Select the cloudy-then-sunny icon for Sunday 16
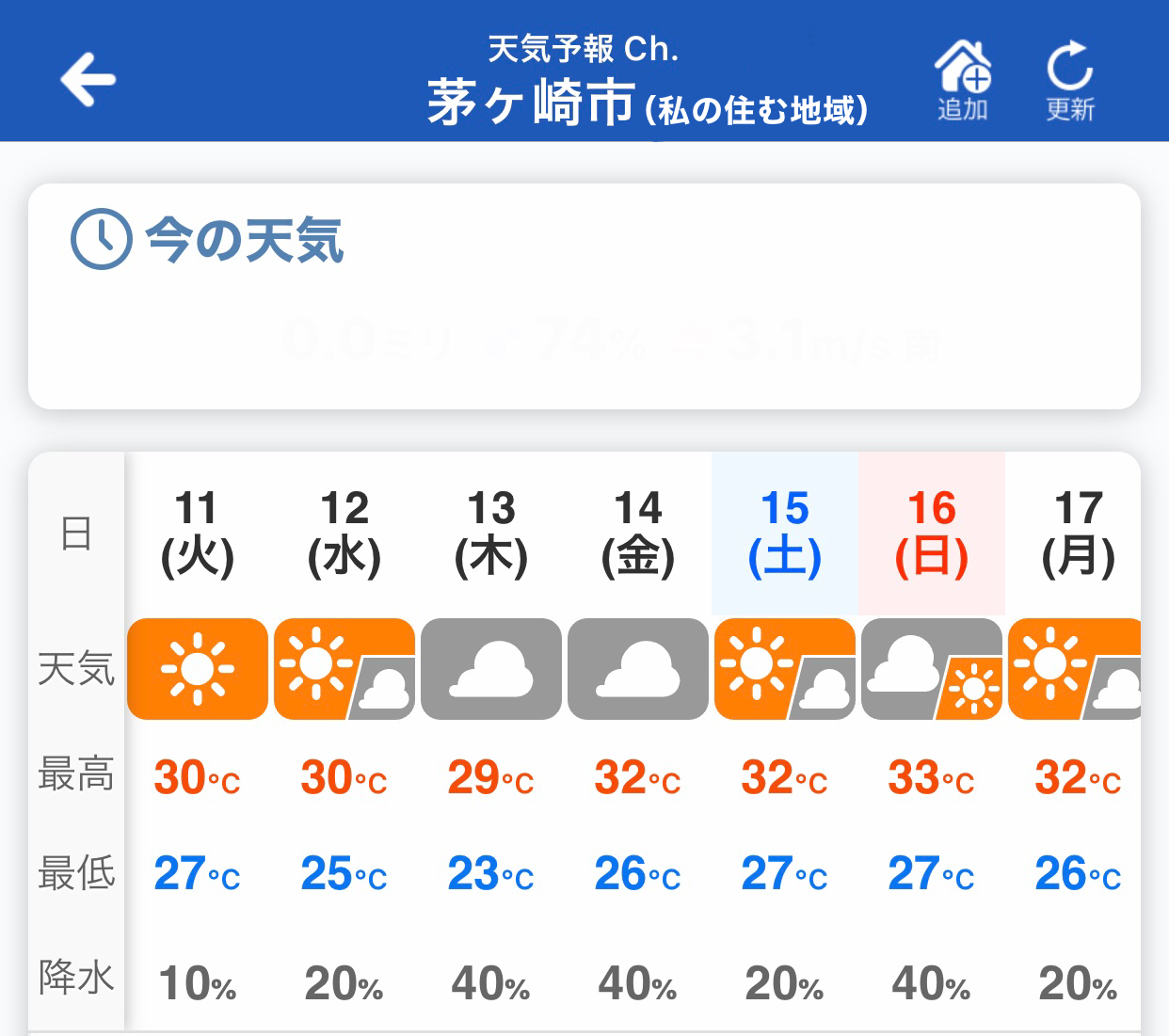Viewport: 1169px width, 1036px height. (x=932, y=669)
